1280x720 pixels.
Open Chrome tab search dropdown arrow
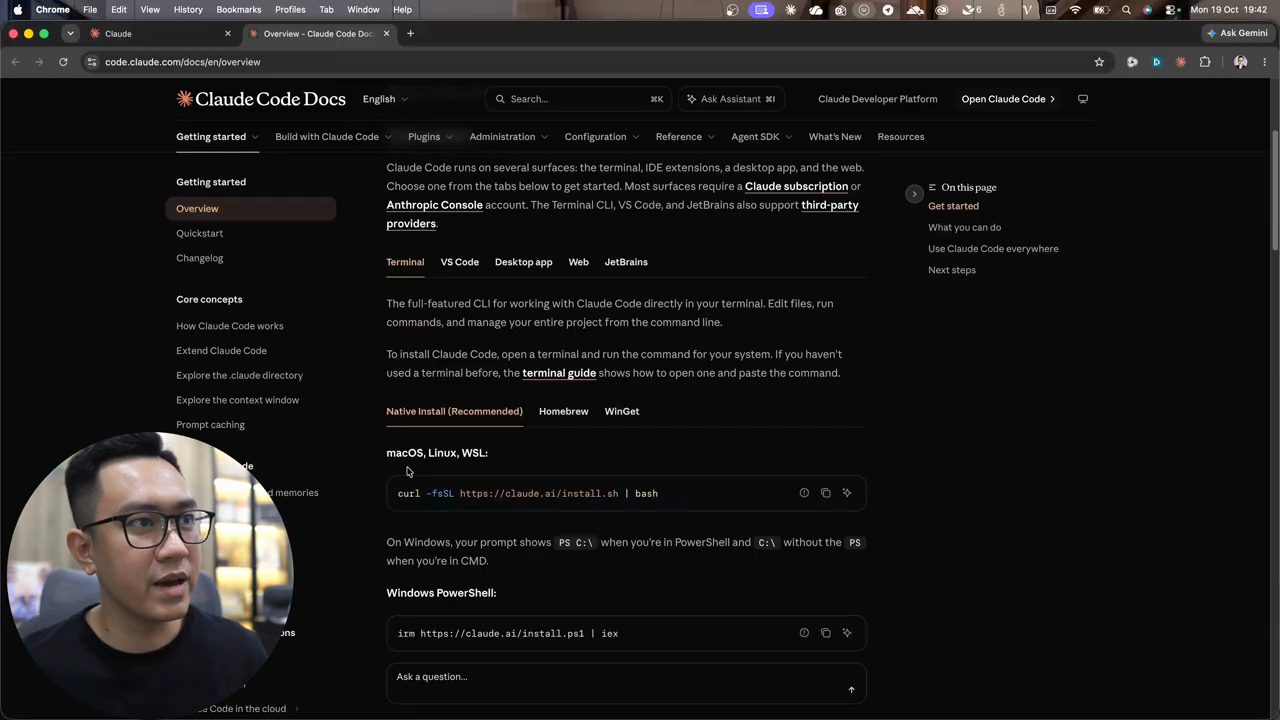point(70,33)
